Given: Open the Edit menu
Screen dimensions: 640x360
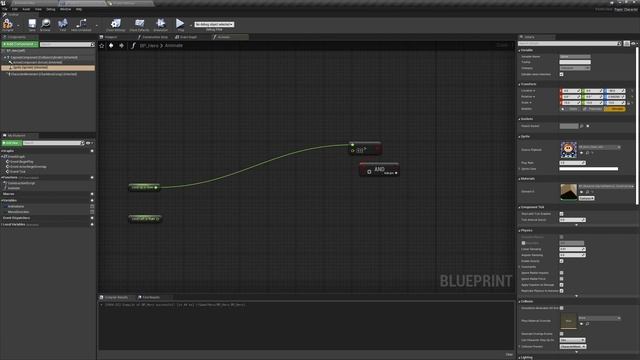Looking at the screenshot, I should [x=15, y=9].
